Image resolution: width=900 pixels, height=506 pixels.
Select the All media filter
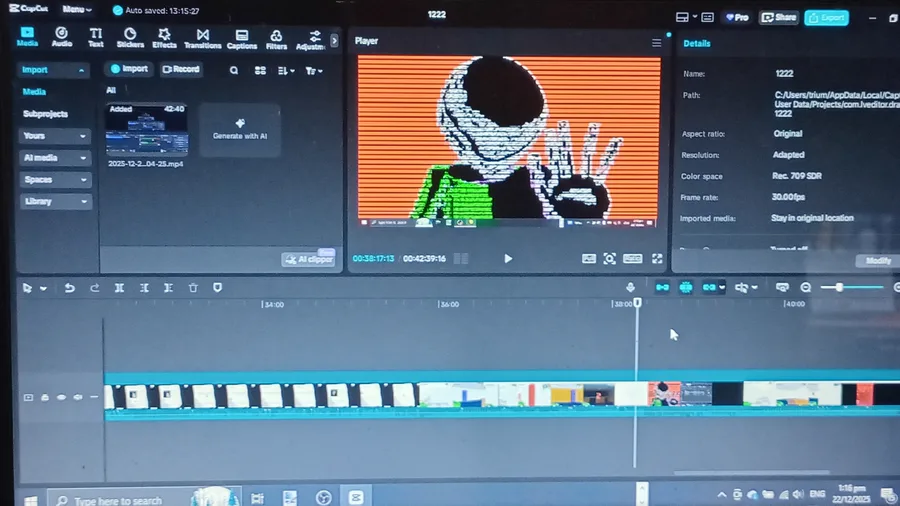[111, 90]
